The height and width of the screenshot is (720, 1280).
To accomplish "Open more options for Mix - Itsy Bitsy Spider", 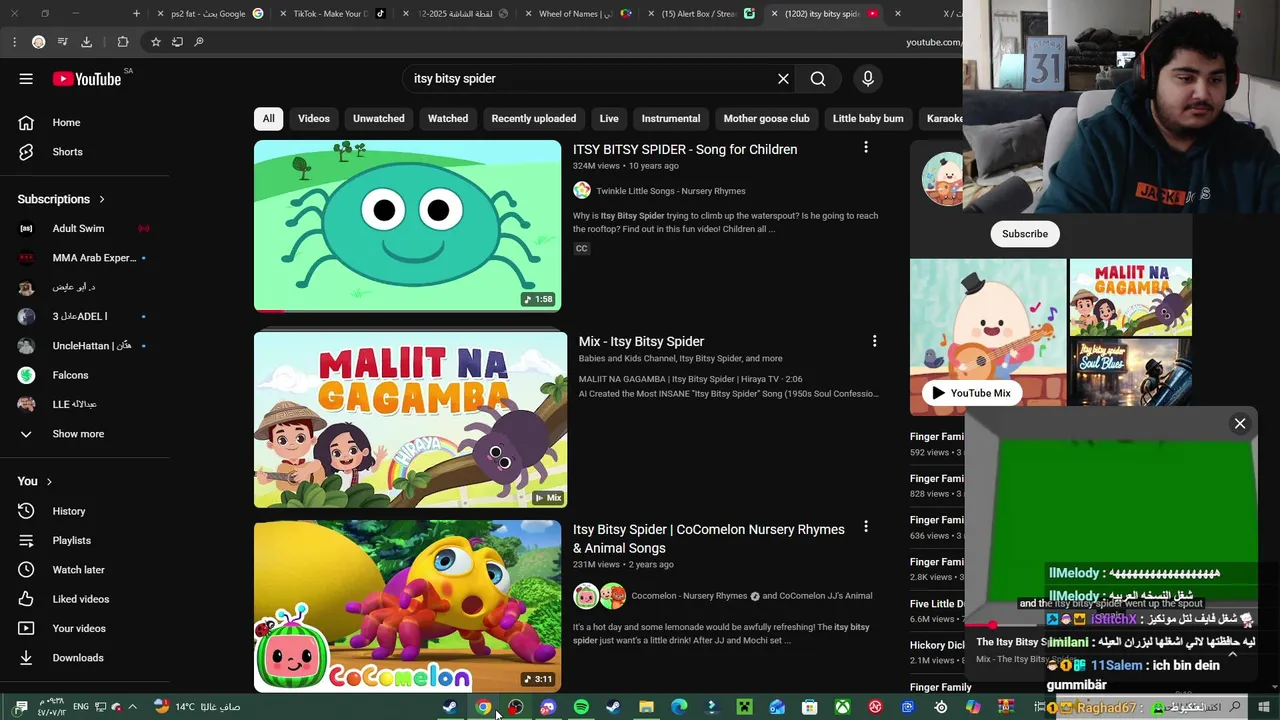I will click(874, 341).
